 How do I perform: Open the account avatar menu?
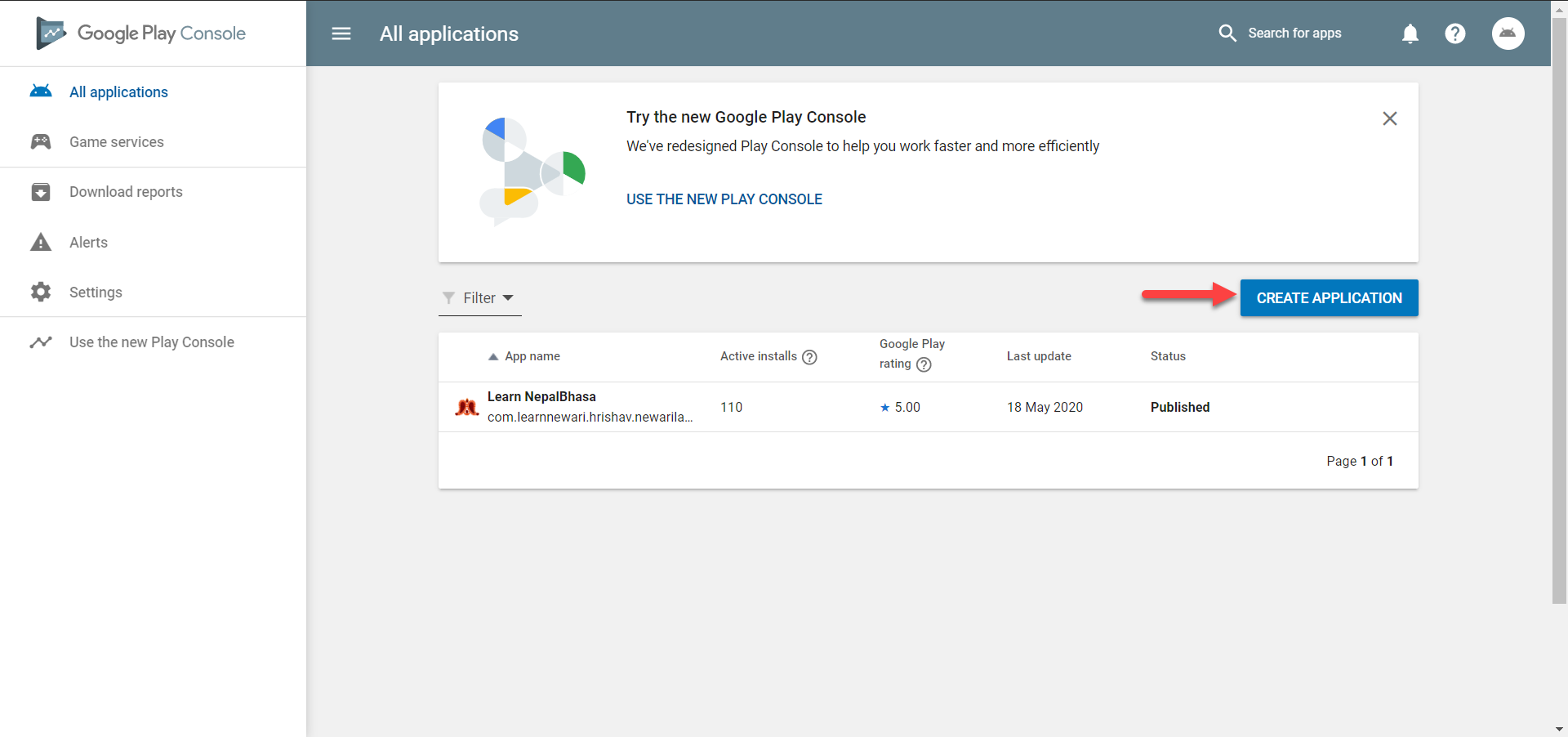(x=1508, y=33)
